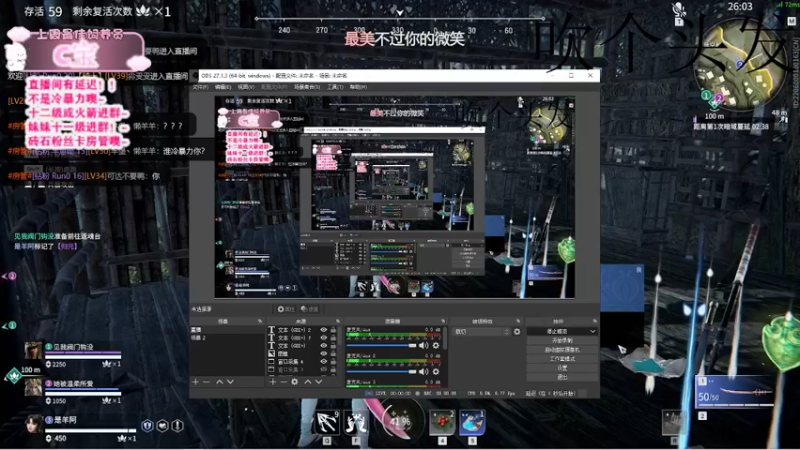The width and height of the screenshot is (800, 450).
Task: Move the scene up with the arrow
Action: click(219, 382)
